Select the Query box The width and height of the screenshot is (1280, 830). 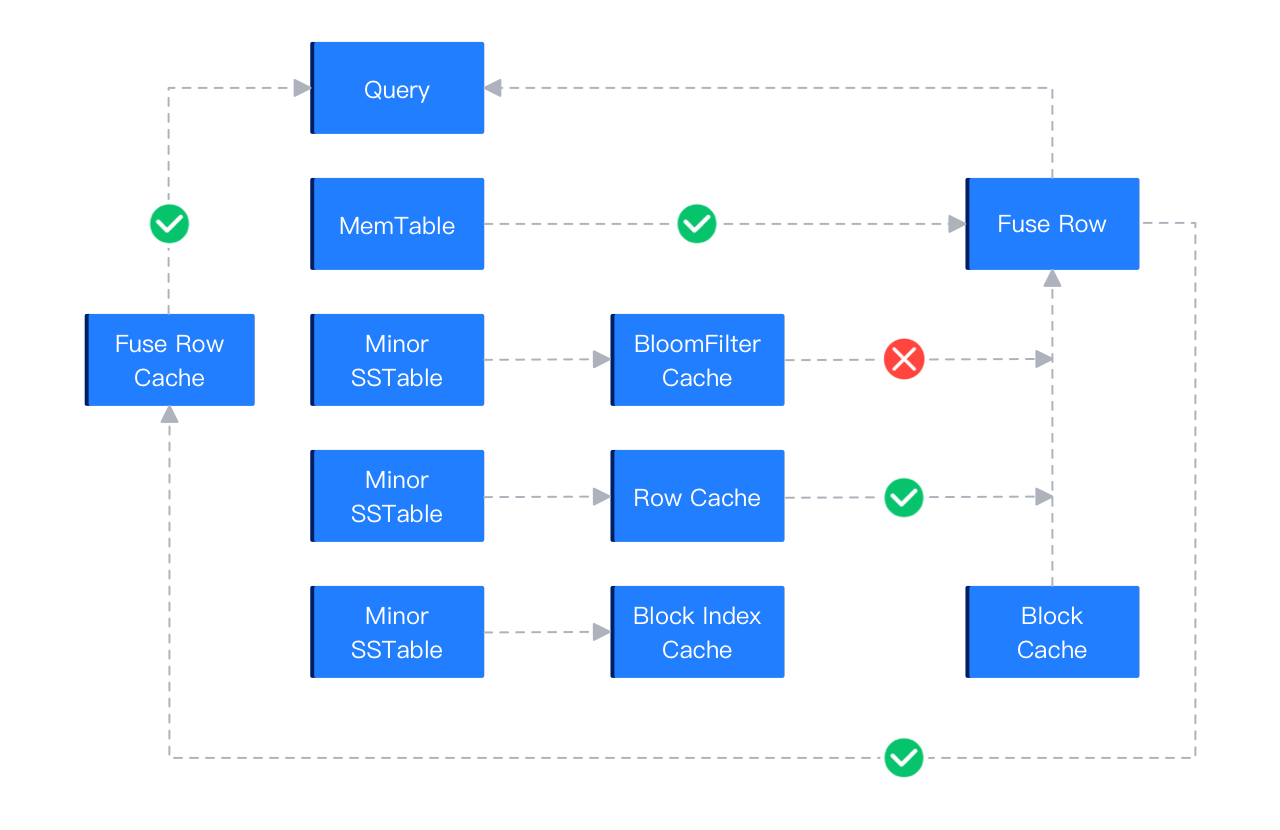pyautogui.click(x=397, y=88)
